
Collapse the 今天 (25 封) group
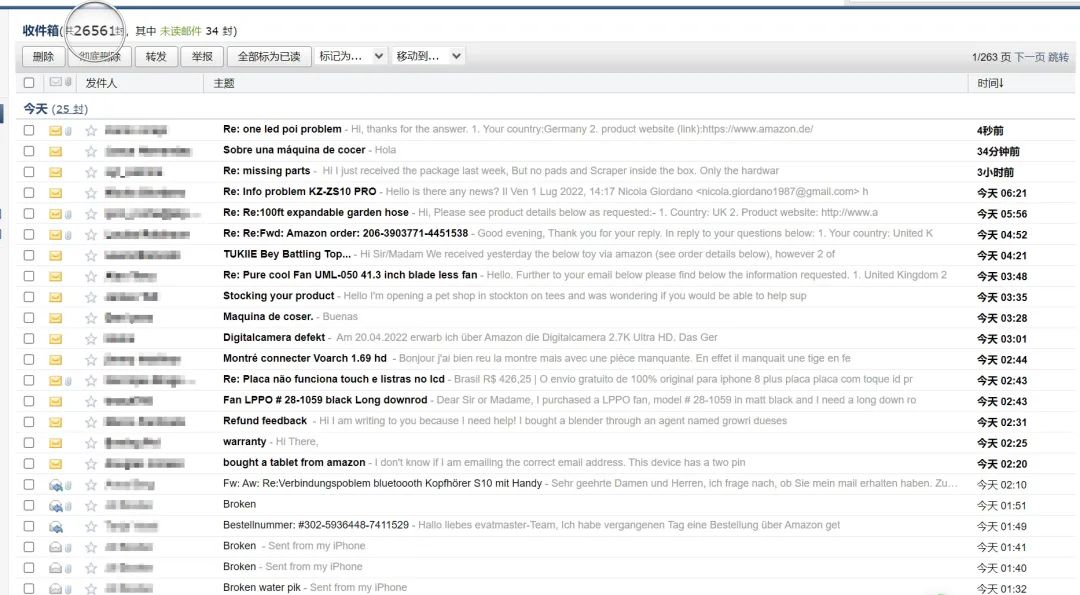pyautogui.click(x=55, y=109)
